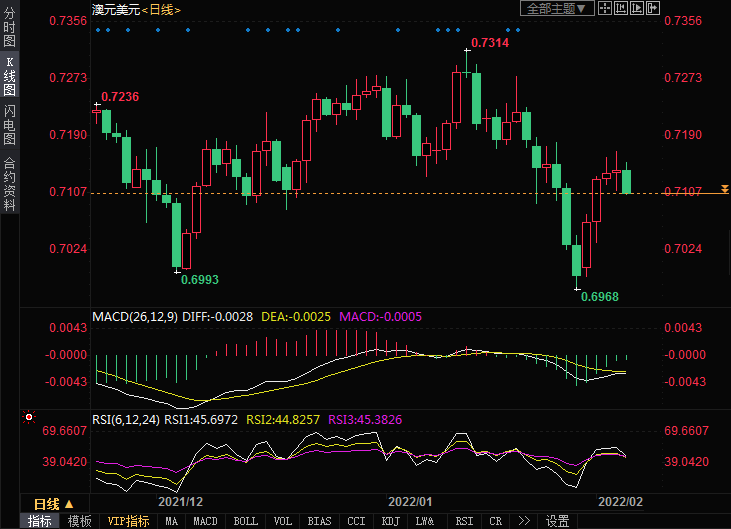Switch to the 模板 bottom tab

pos(79,521)
